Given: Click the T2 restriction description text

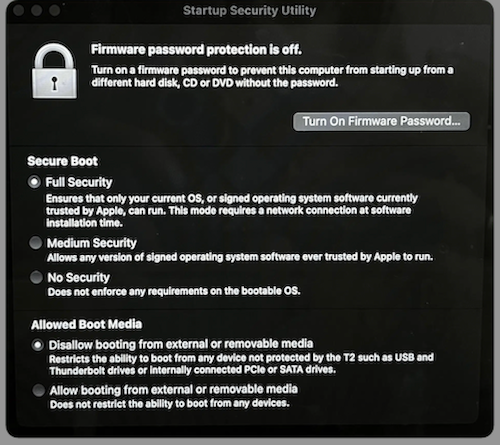Looking at the screenshot, I should click(241, 364).
